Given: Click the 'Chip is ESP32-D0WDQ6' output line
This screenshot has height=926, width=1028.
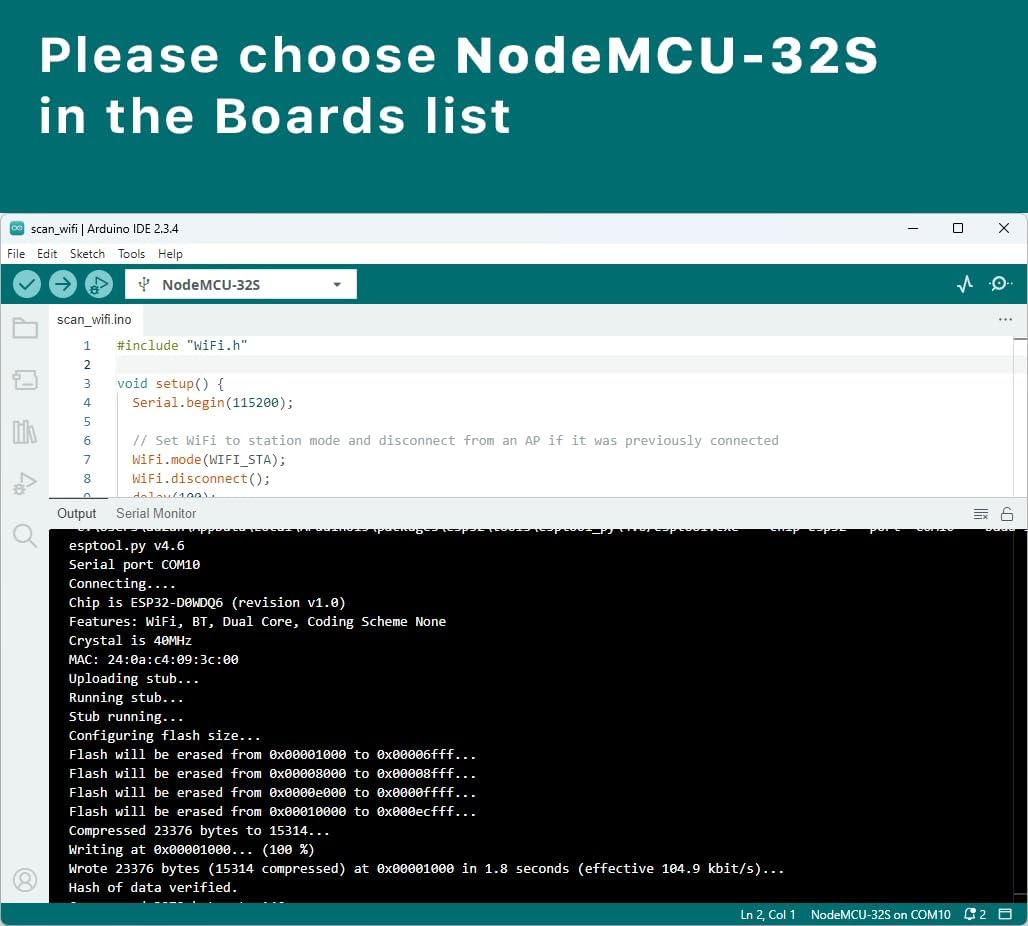Looking at the screenshot, I should click(207, 602).
